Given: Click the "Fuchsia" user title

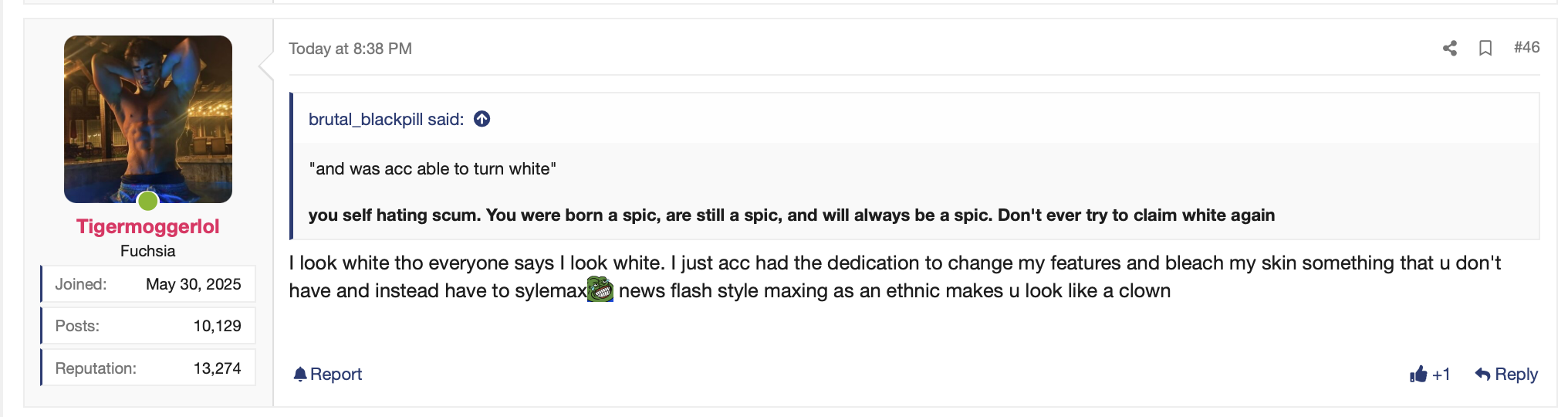Looking at the screenshot, I should [x=147, y=251].
